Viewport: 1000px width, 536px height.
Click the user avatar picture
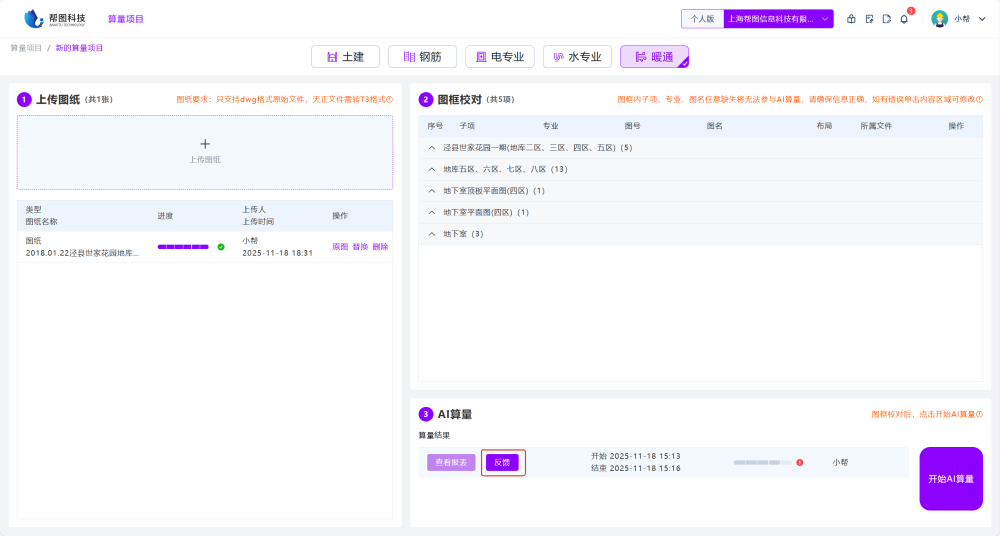[939, 19]
